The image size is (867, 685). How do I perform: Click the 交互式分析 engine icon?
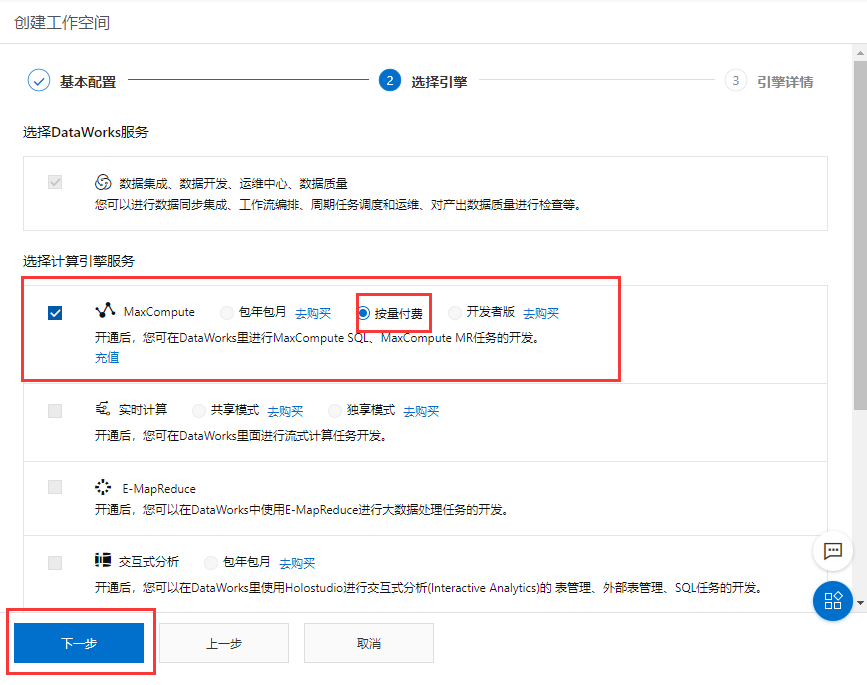click(103, 561)
